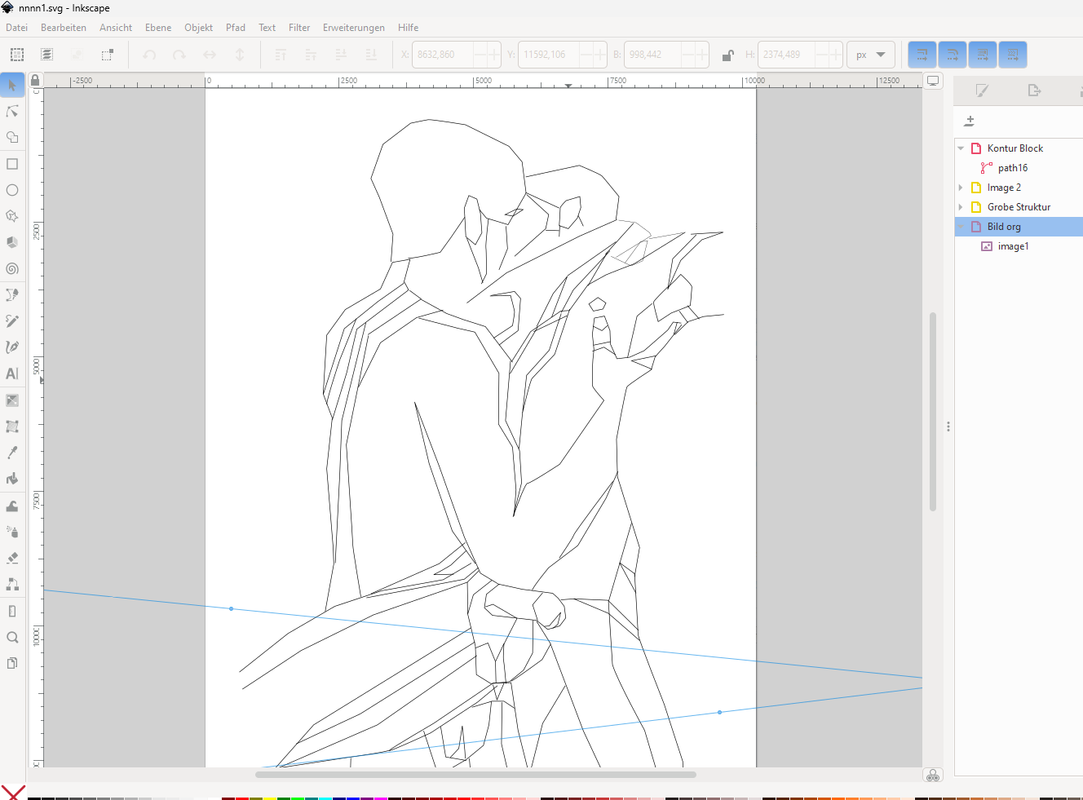Click Select All objects icon
Screen dimensions: 1083x800
click(x=17, y=55)
